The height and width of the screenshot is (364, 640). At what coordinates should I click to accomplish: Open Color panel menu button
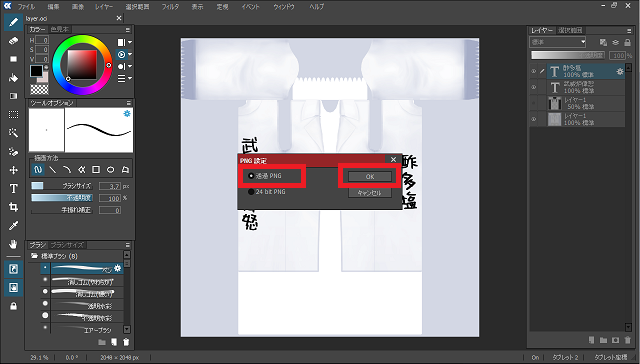[x=128, y=30]
